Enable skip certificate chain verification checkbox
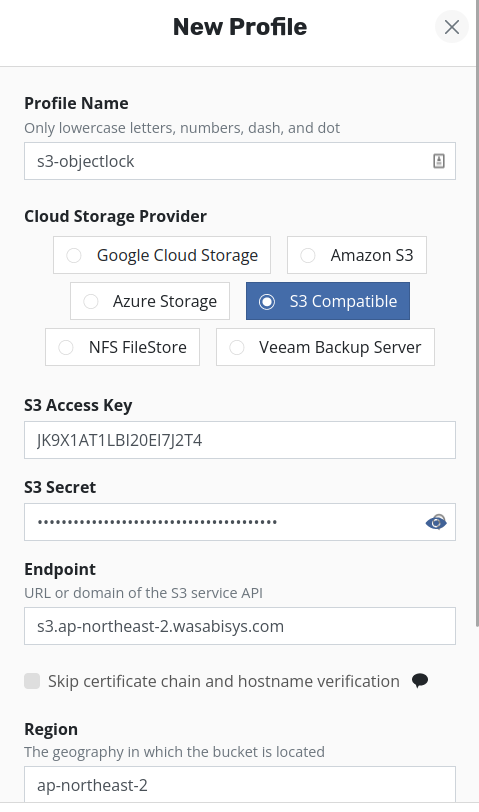Screen dimensions: 479x812 pyautogui.click(x=32, y=681)
